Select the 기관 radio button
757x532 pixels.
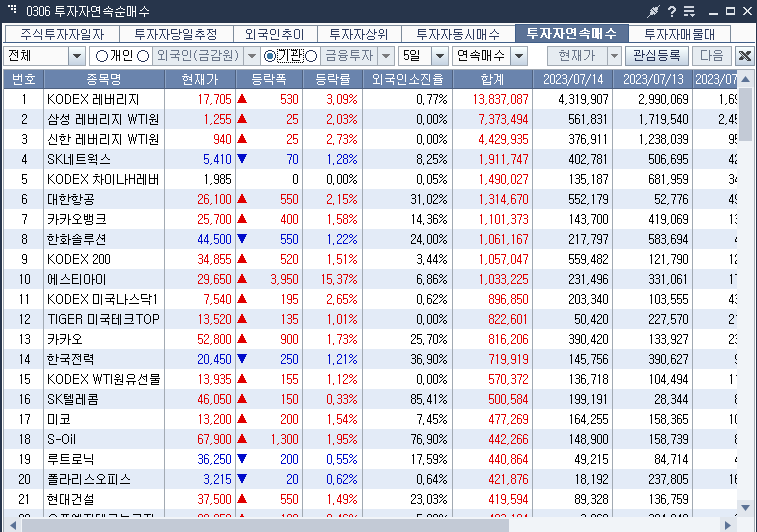pyautogui.click(x=270, y=56)
